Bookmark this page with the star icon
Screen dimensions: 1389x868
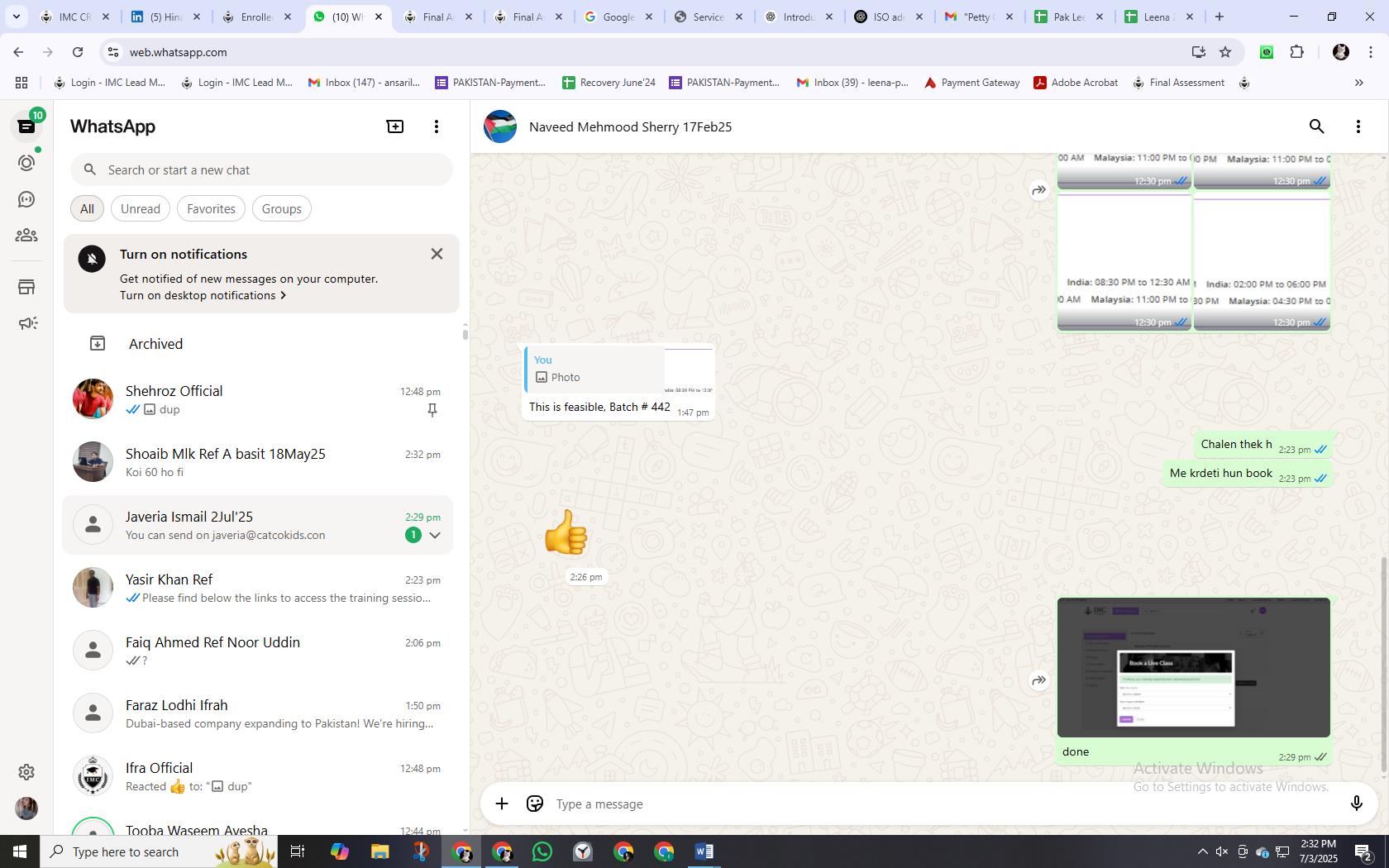click(x=1225, y=52)
